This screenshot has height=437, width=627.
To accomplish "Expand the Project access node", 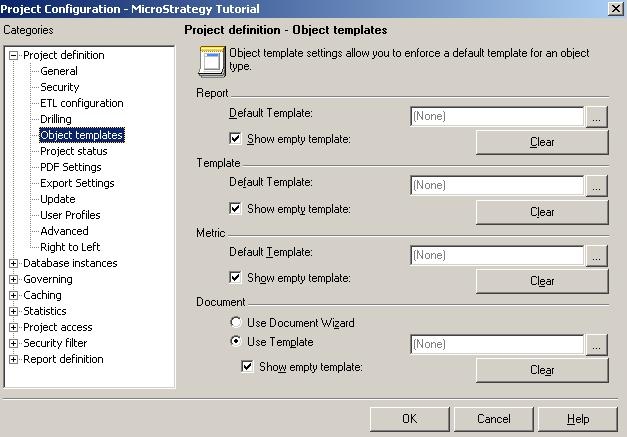I will click(x=13, y=327).
